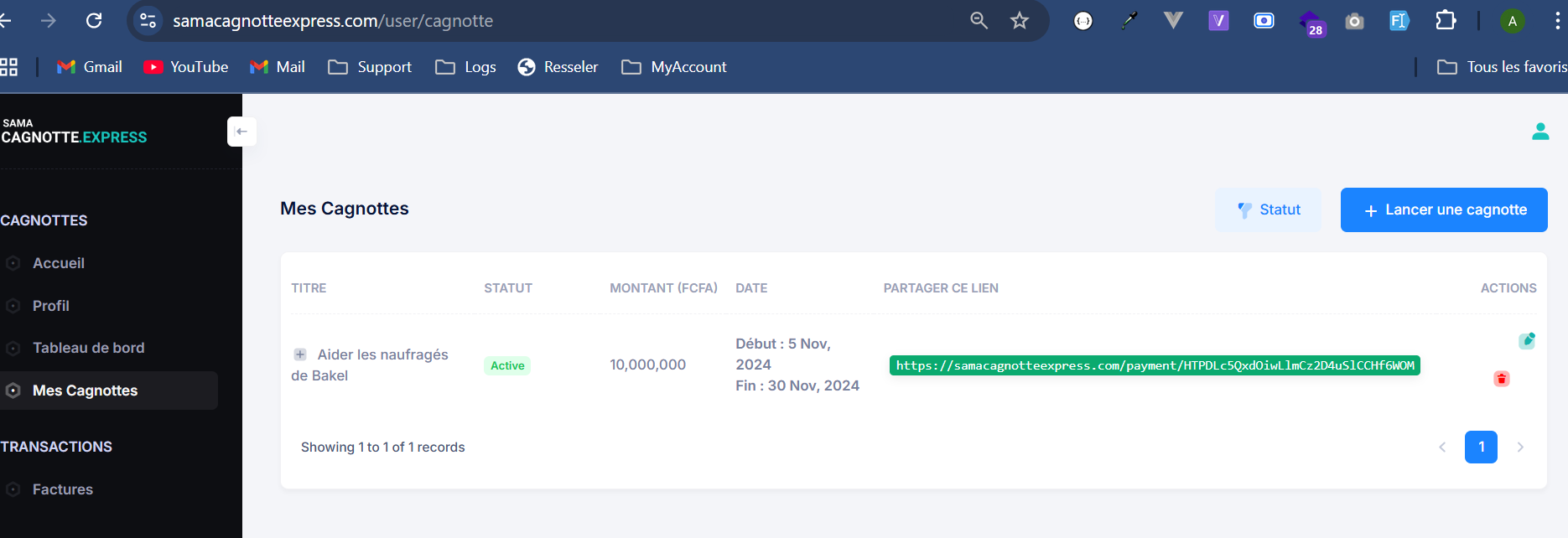Click the PARTAGER CE LIEN column header
The height and width of the screenshot is (538, 1568).
pyautogui.click(x=941, y=288)
